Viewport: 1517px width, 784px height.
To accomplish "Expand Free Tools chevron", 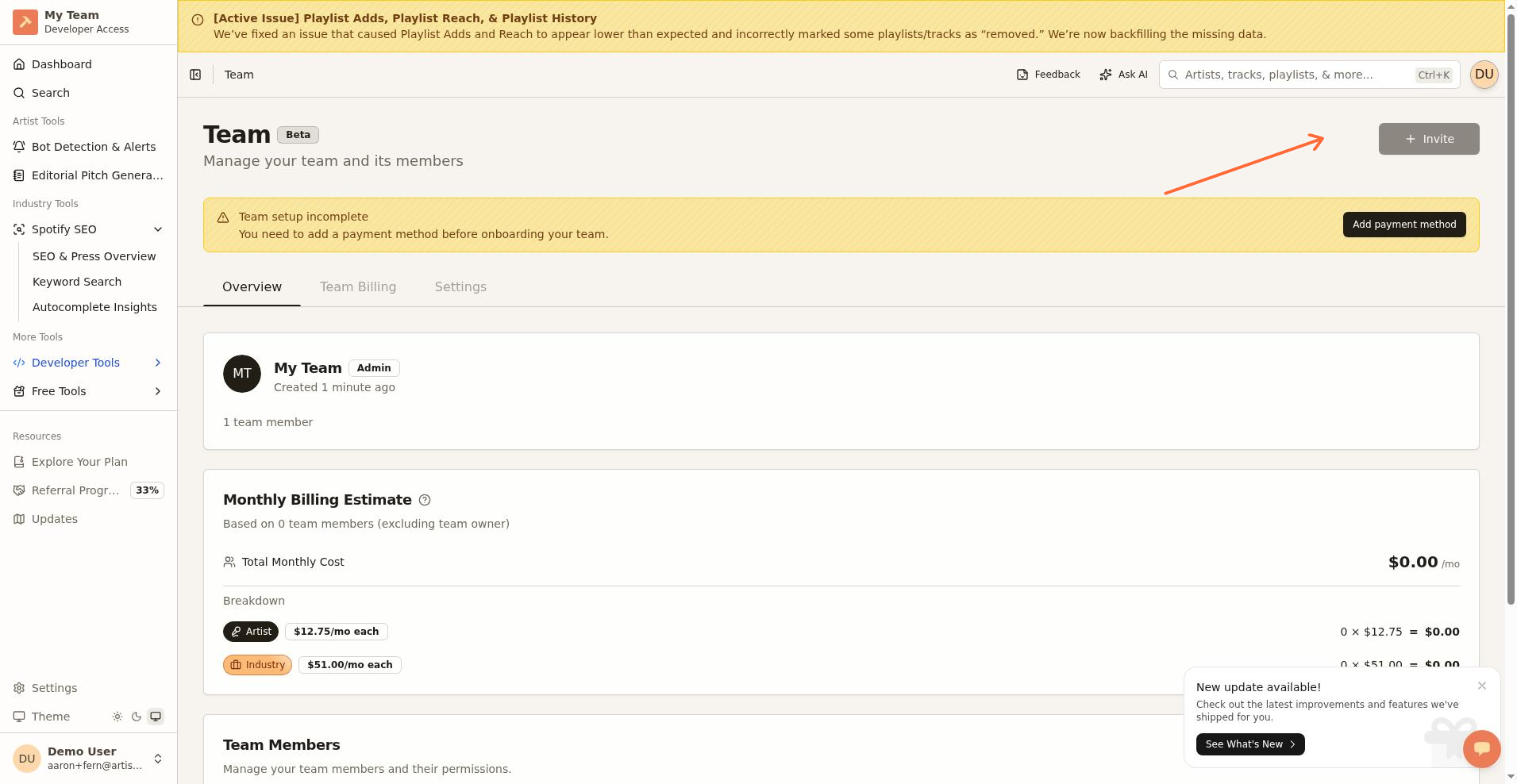I will [x=158, y=391].
